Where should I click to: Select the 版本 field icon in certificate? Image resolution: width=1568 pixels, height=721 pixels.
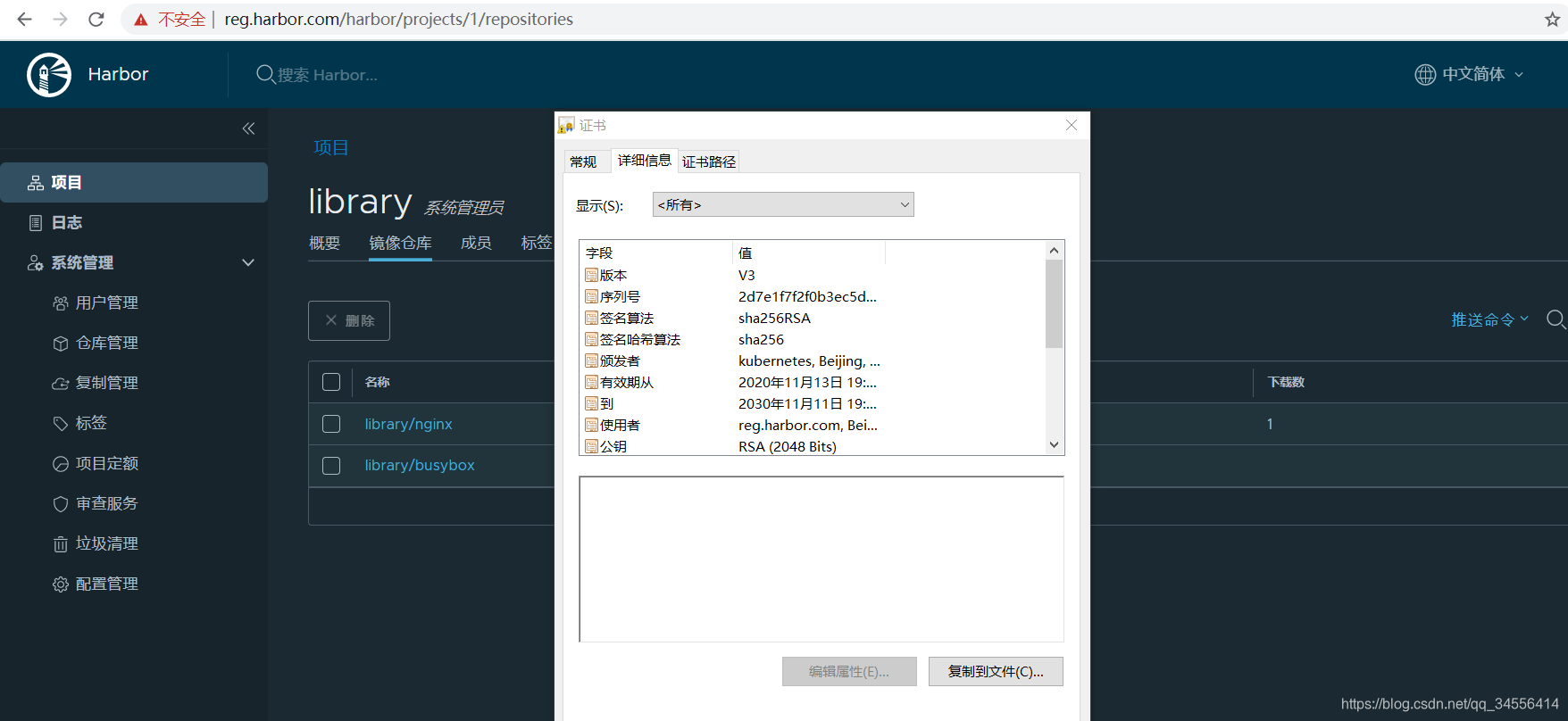591,275
